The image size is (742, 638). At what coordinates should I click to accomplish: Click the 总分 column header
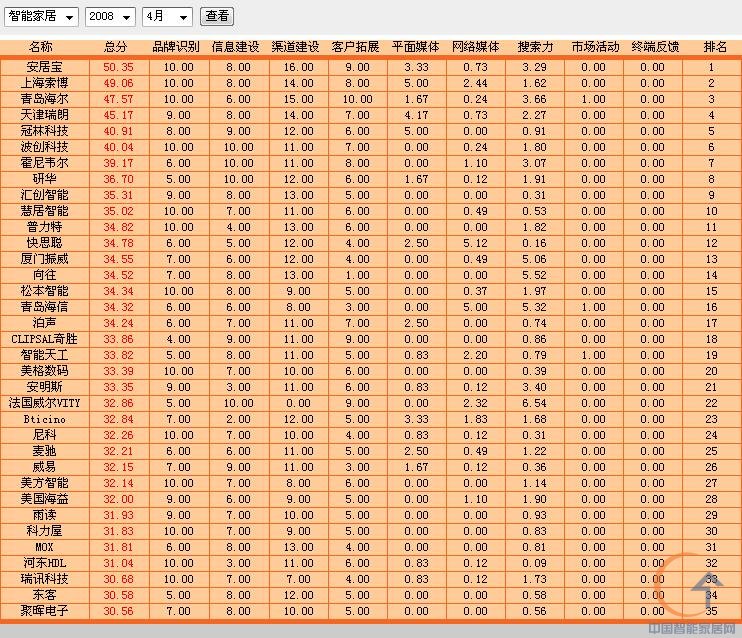tap(116, 47)
